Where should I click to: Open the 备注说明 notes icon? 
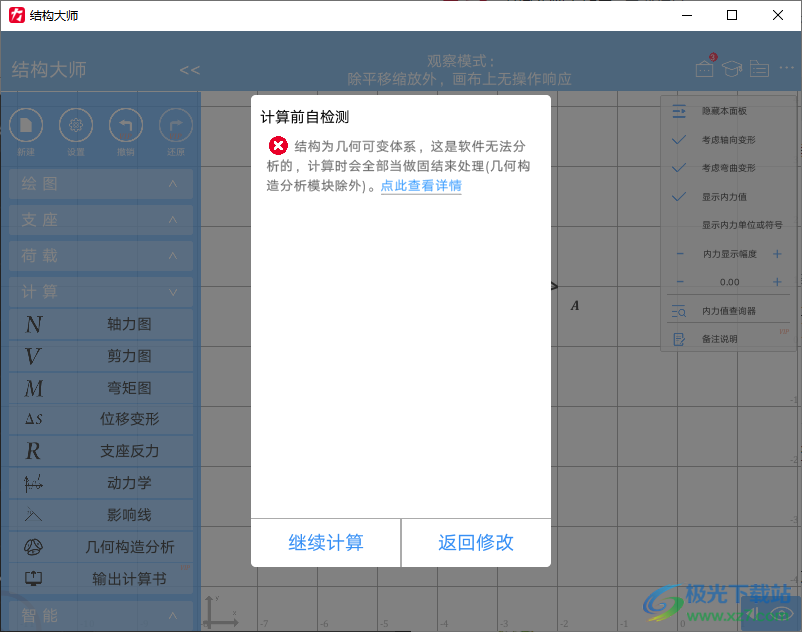click(x=679, y=339)
